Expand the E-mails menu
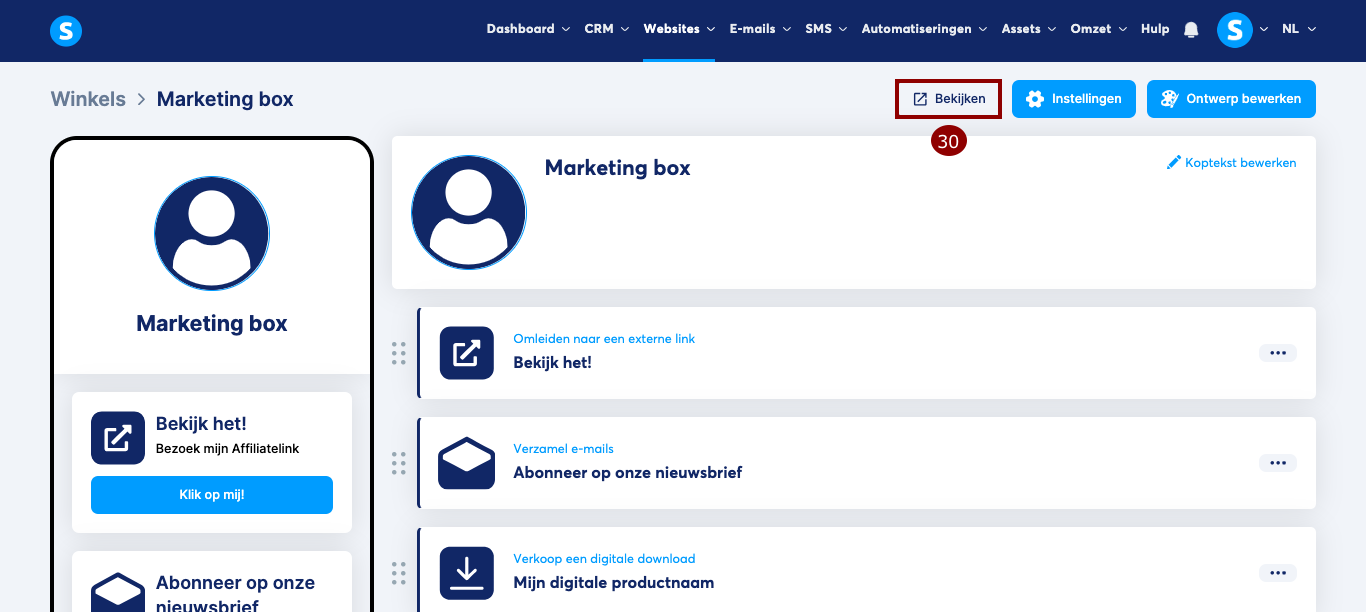This screenshot has width=1366, height=612. point(760,29)
